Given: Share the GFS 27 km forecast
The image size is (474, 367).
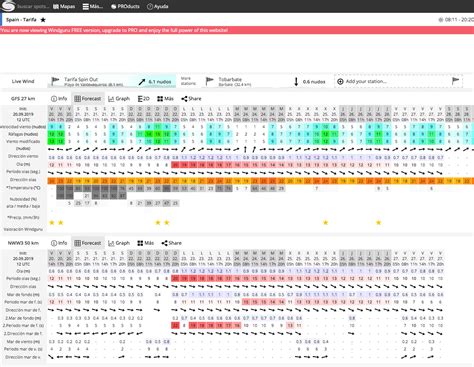Looking at the screenshot, I should [x=191, y=99].
